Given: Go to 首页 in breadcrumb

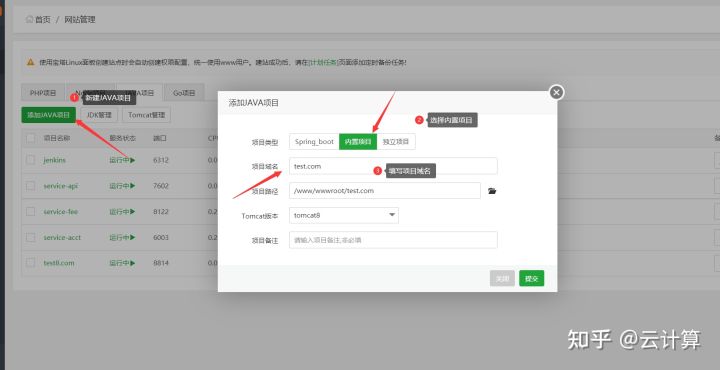Looking at the screenshot, I should click(x=43, y=20).
